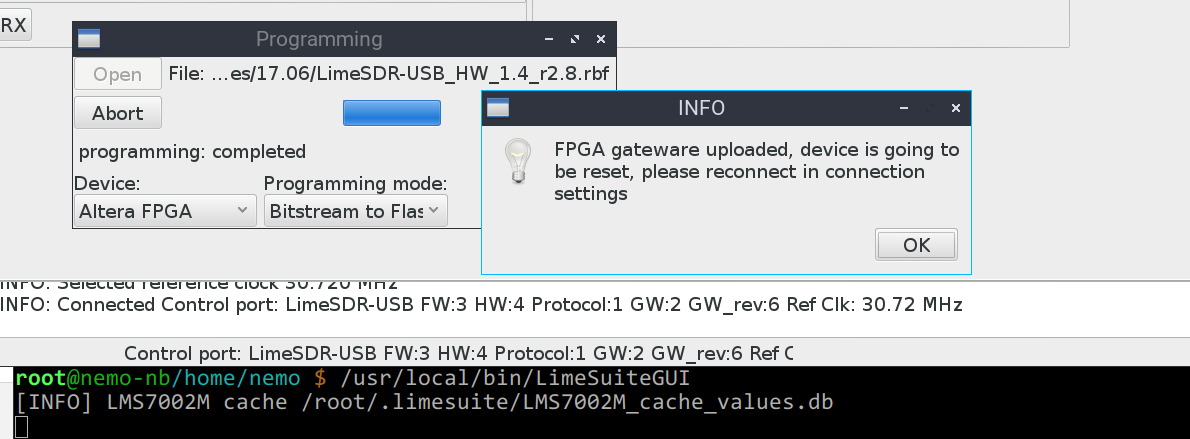Click the blue programming progress bar
1190x439 pixels.
point(392,112)
